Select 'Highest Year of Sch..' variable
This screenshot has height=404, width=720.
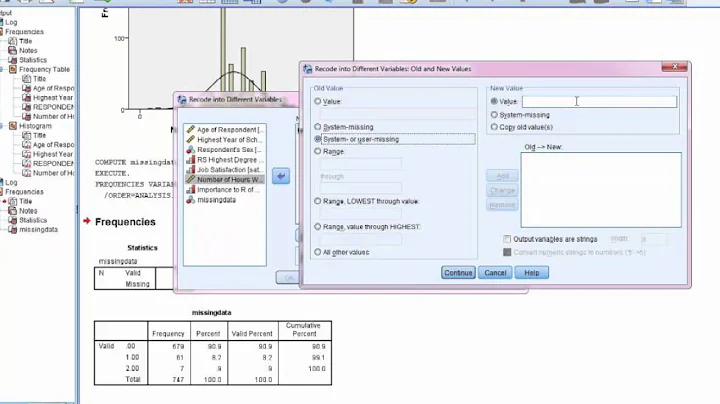225,140
